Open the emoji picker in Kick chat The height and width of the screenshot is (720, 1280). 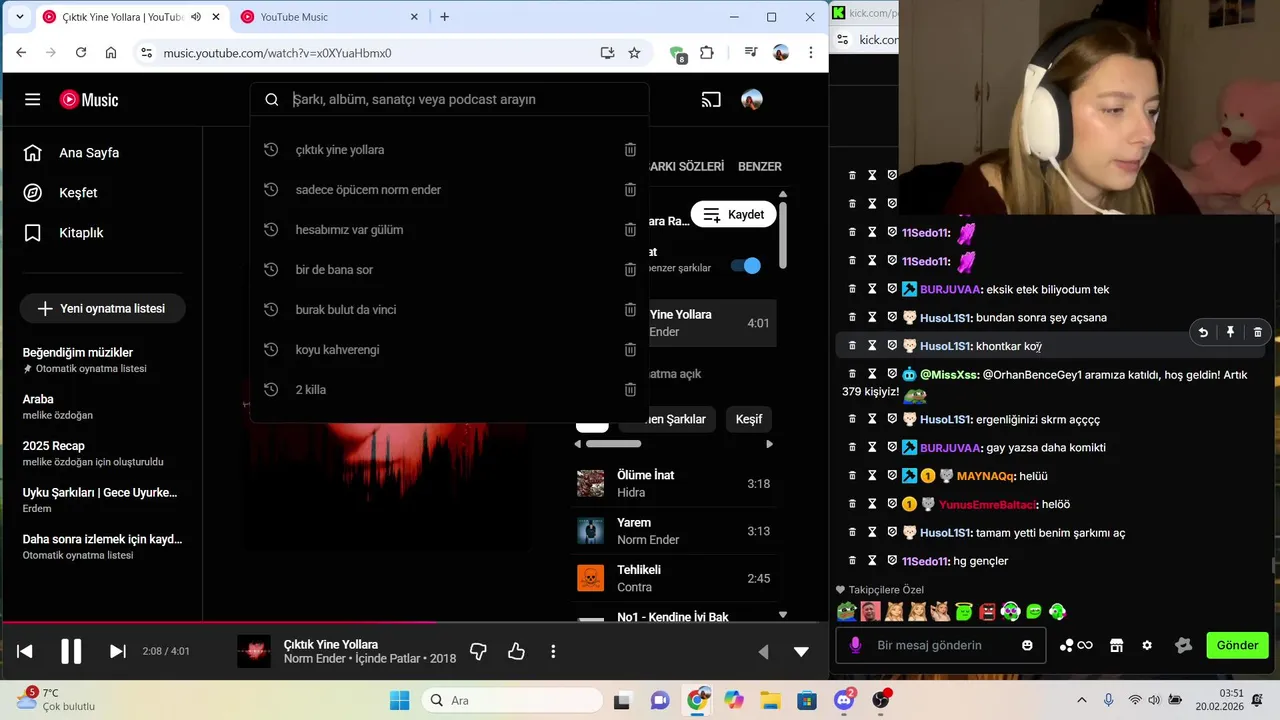click(1027, 646)
